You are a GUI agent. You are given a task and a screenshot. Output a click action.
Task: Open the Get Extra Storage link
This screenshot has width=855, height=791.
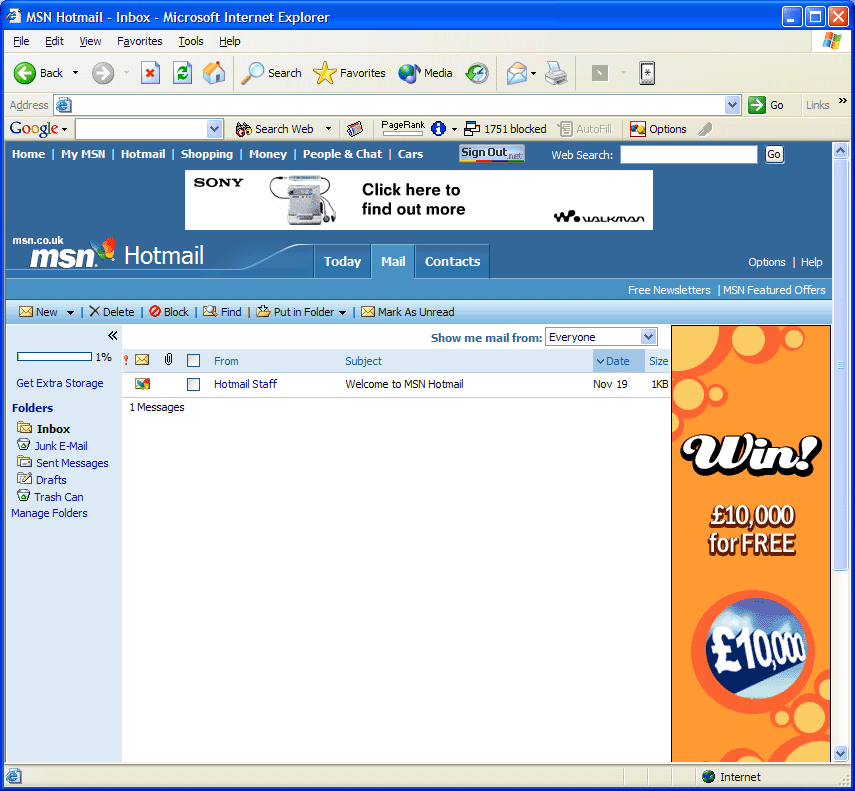pos(59,383)
